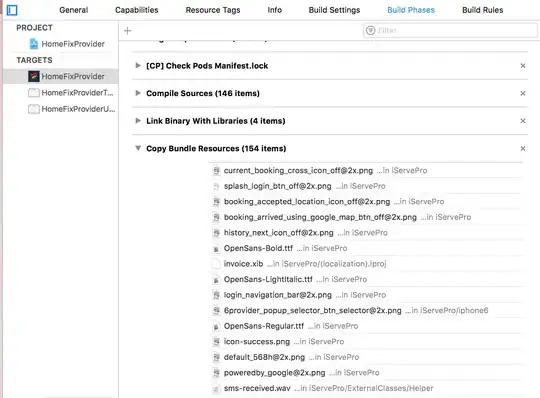Click file icon of history_next_icon_off@2x.png
The image size is (540, 398).
tap(216, 233)
